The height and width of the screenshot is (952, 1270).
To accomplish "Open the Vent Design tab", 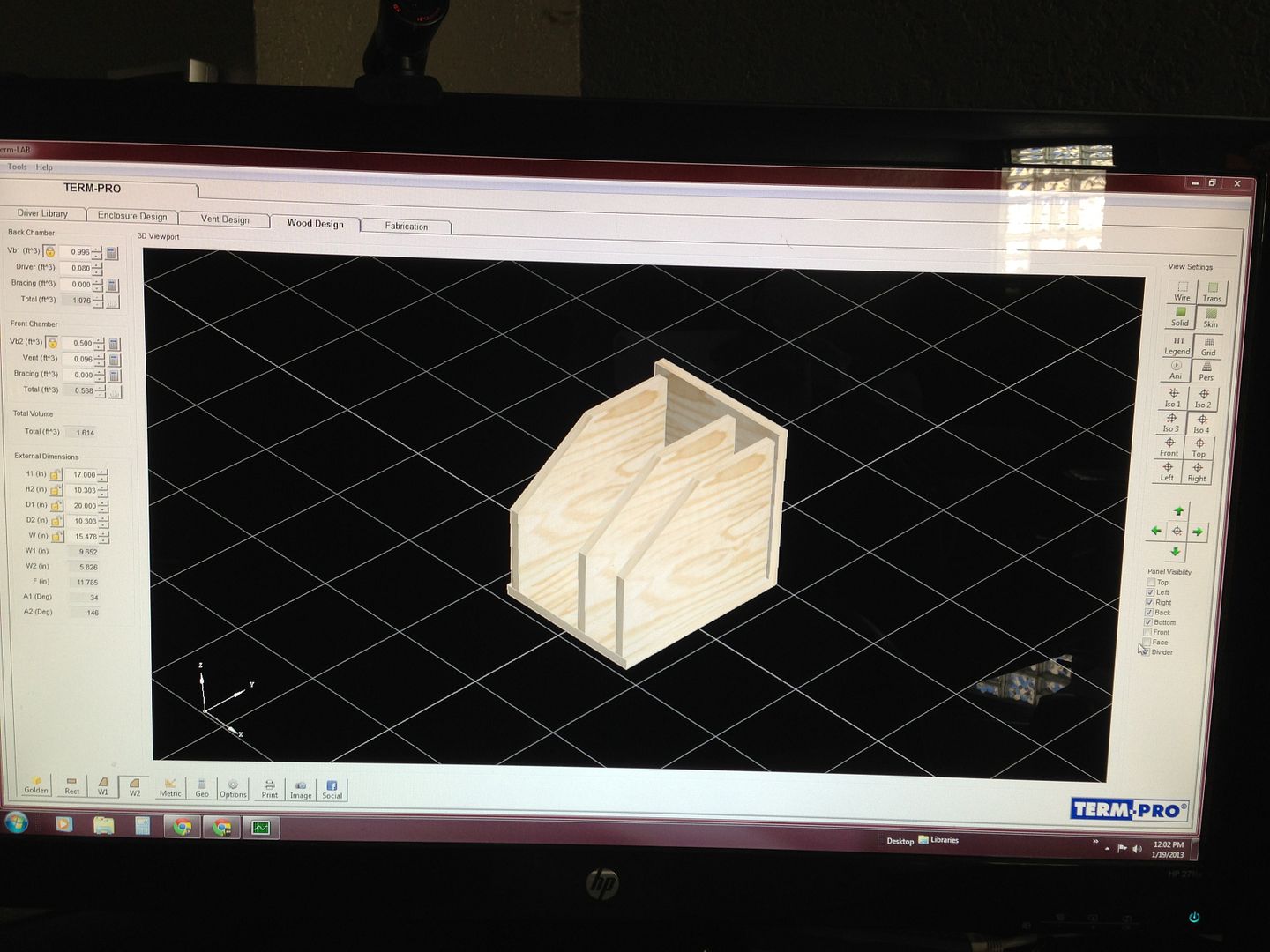I will click(x=225, y=219).
